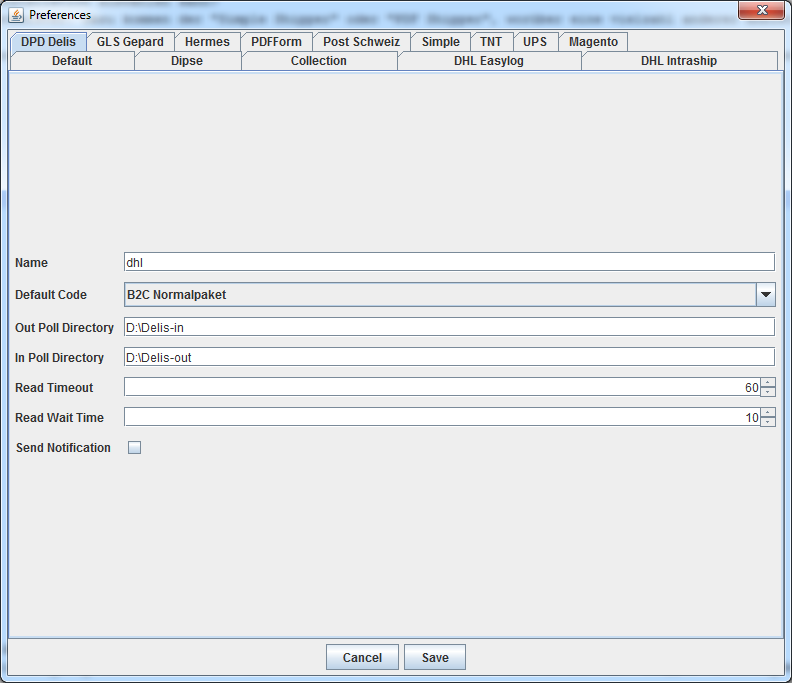Click the Default Code label
Image resolution: width=792 pixels, height=683 pixels.
click(x=51, y=295)
